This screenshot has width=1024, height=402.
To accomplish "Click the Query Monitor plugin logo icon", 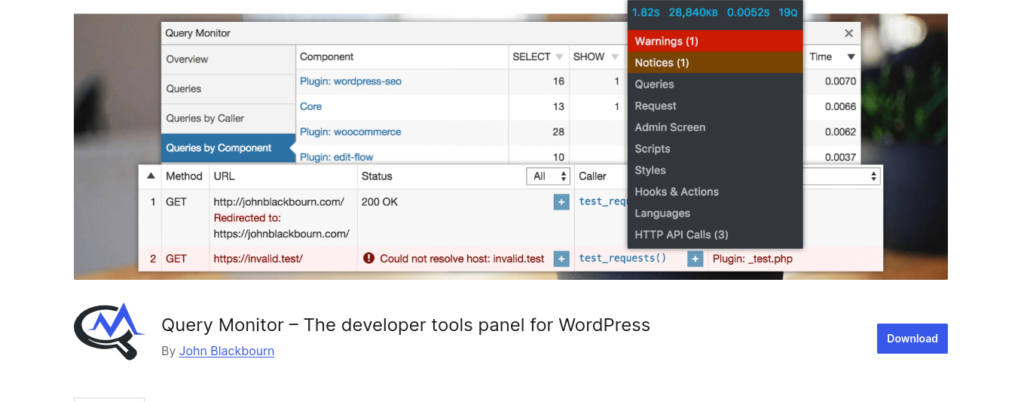I will click(109, 331).
